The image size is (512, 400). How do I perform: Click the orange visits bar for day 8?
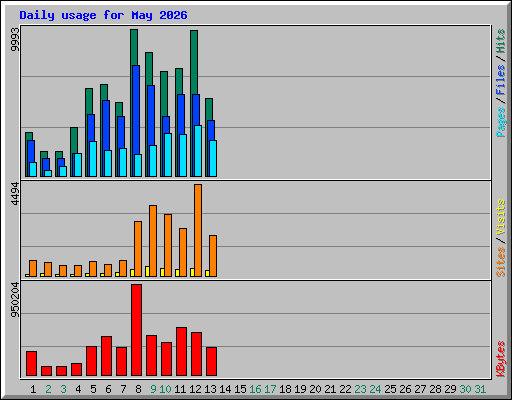point(138,249)
